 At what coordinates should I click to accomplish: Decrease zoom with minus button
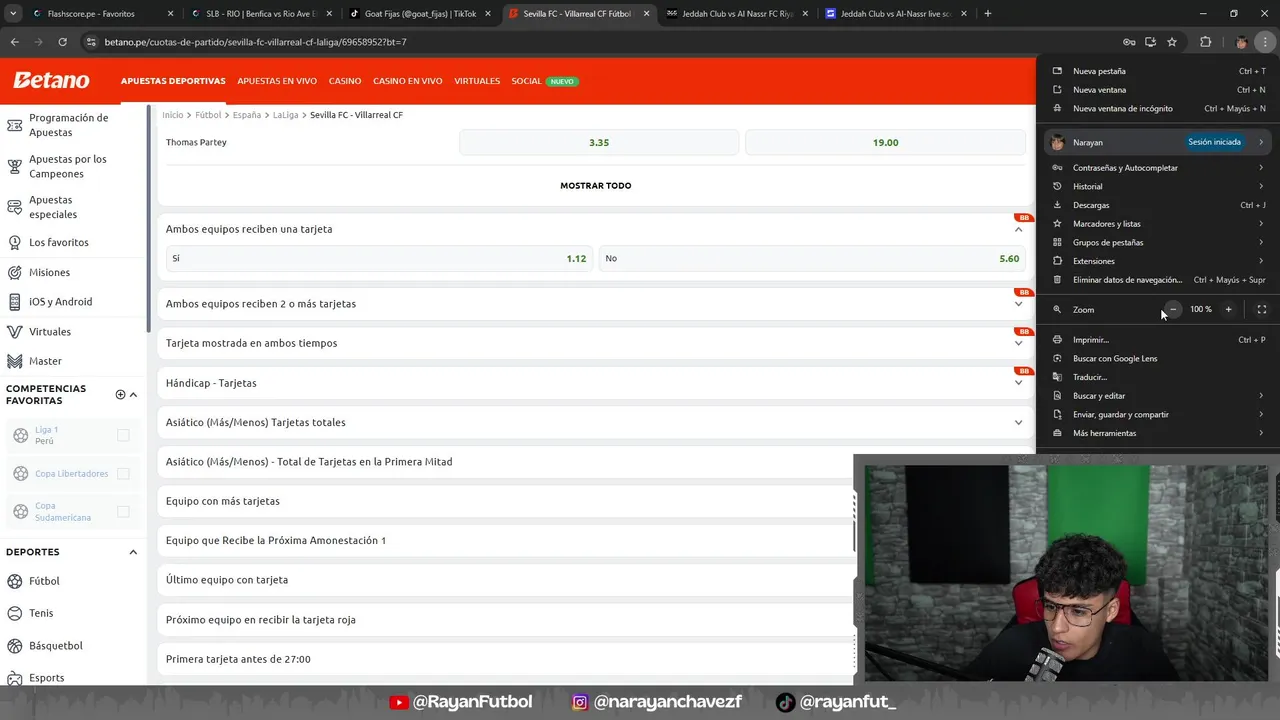[x=1173, y=309]
